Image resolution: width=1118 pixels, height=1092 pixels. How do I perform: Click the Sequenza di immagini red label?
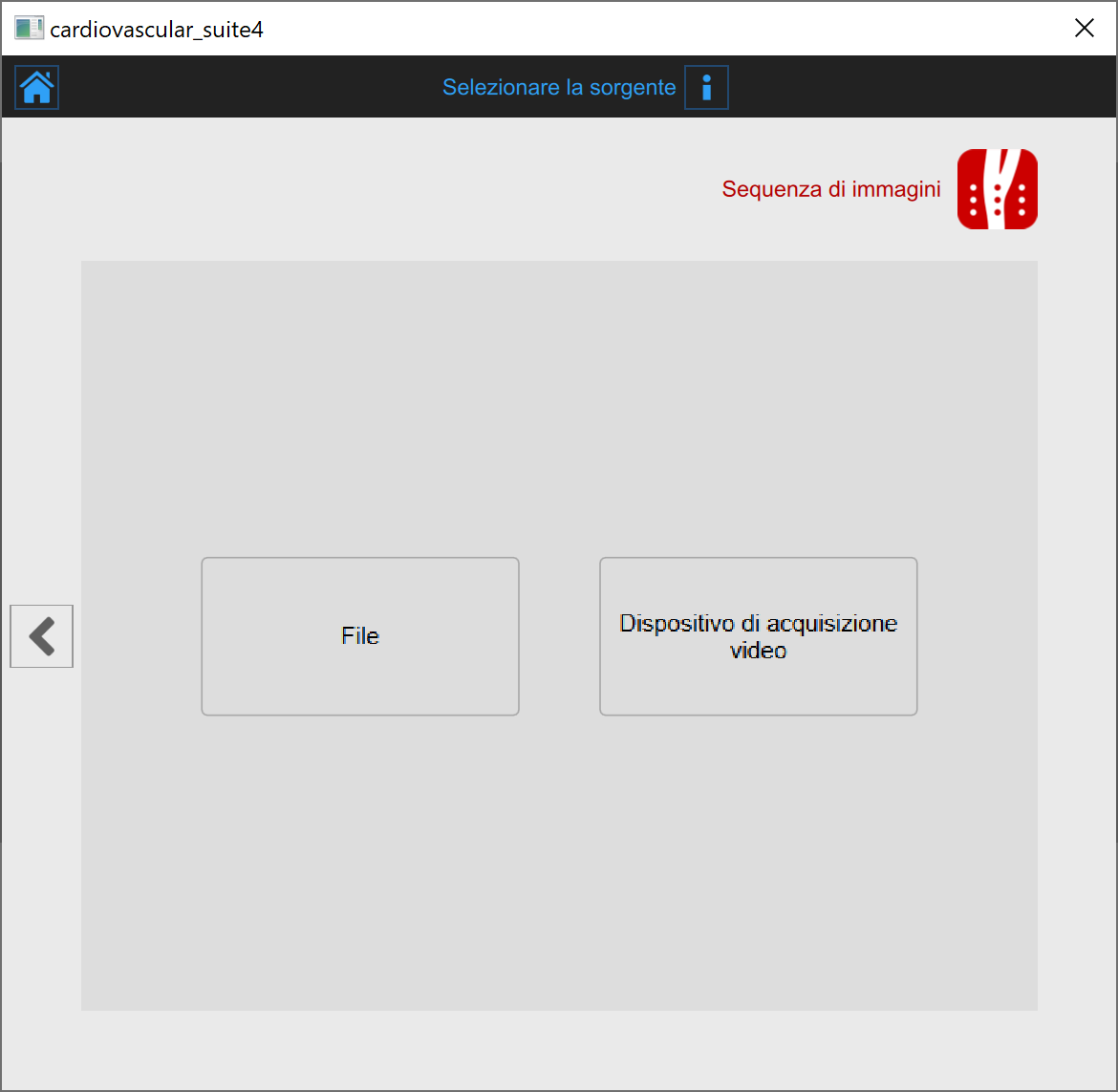[830, 189]
